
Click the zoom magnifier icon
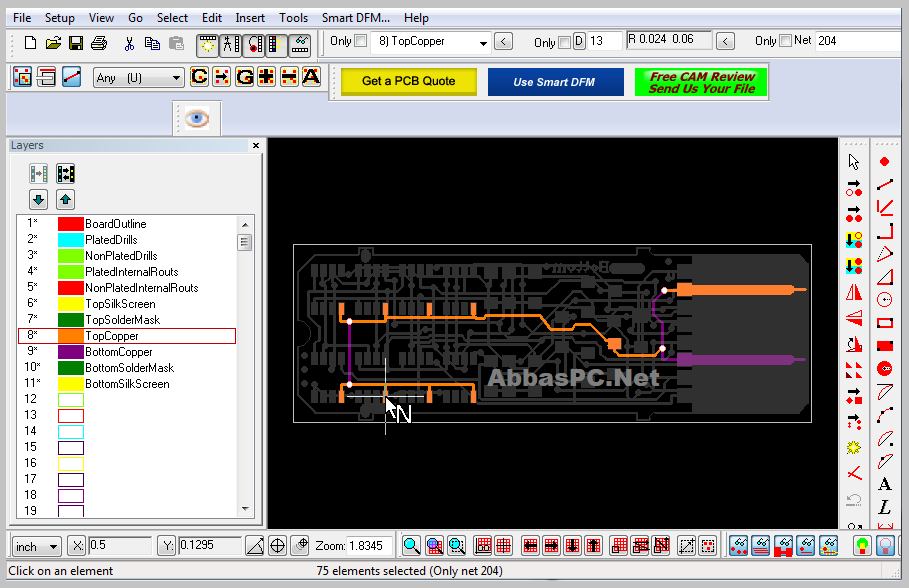click(x=411, y=546)
